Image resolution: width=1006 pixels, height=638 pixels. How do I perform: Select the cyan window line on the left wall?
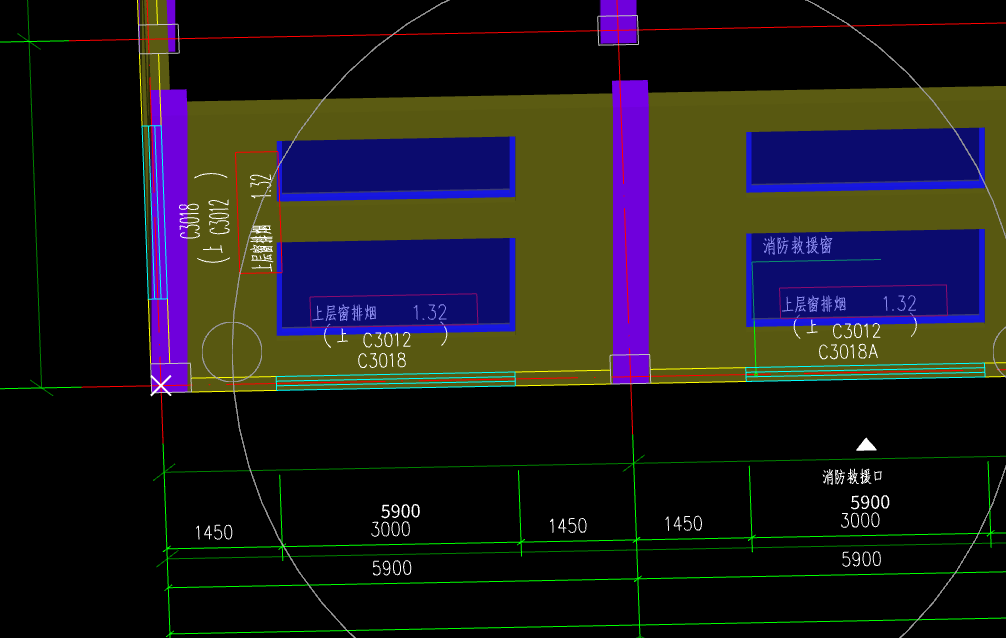click(x=155, y=212)
